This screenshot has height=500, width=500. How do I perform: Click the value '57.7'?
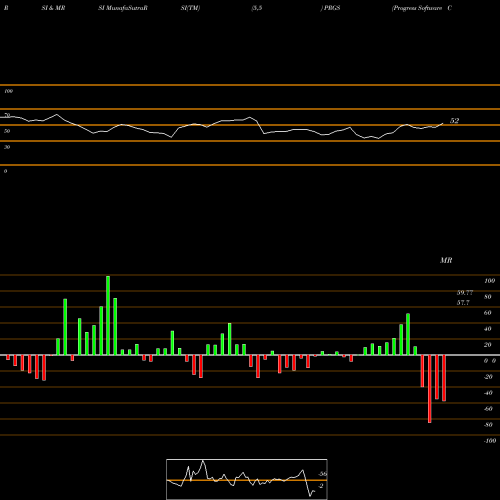(463, 303)
